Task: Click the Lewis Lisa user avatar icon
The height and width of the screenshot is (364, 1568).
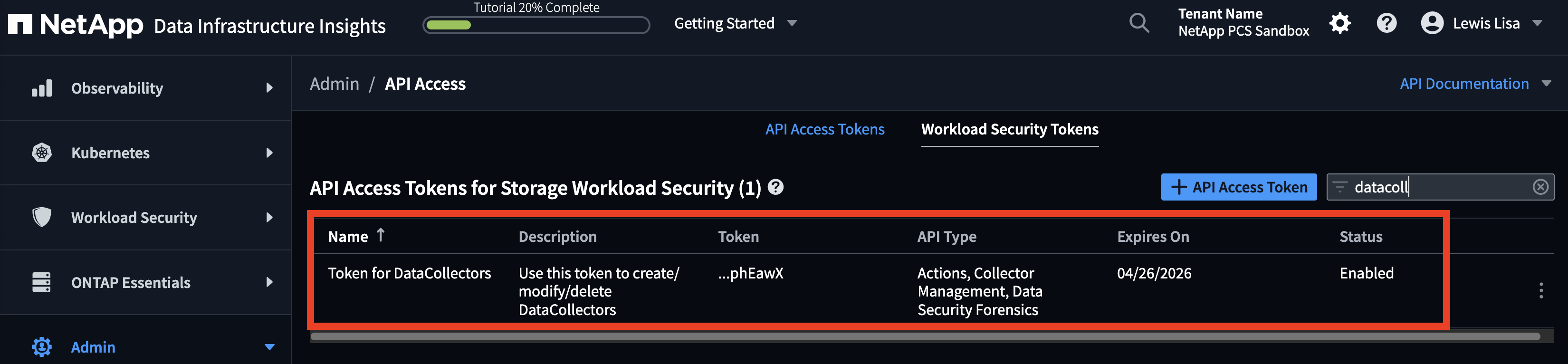Action: (1432, 24)
